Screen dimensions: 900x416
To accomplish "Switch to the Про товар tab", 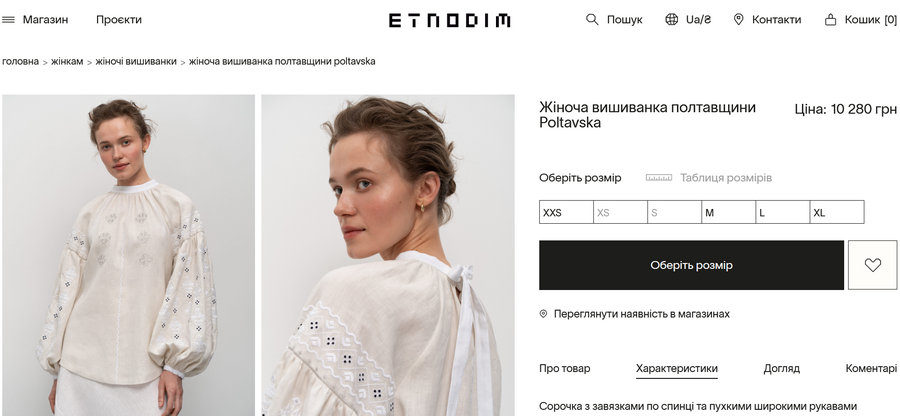I will tap(564, 368).
